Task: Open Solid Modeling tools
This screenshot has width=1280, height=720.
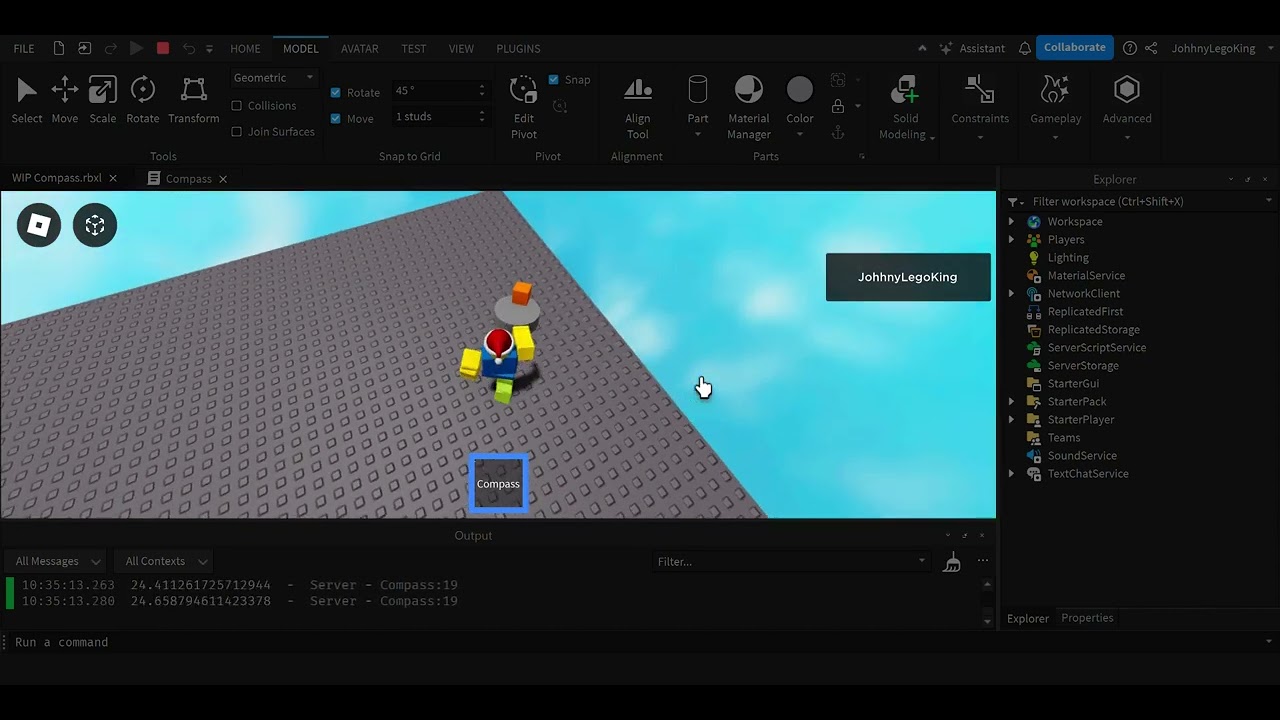Action: click(x=905, y=106)
